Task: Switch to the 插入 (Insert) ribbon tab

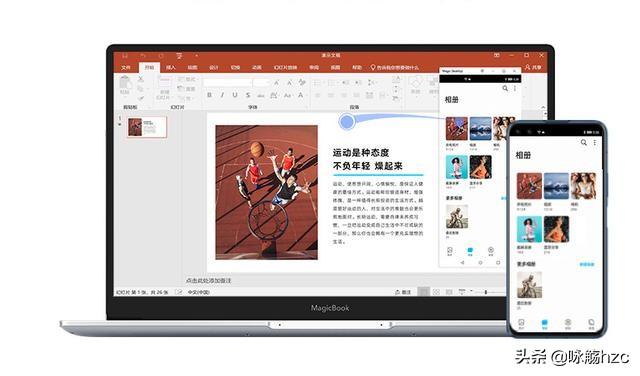Action: pos(171,67)
